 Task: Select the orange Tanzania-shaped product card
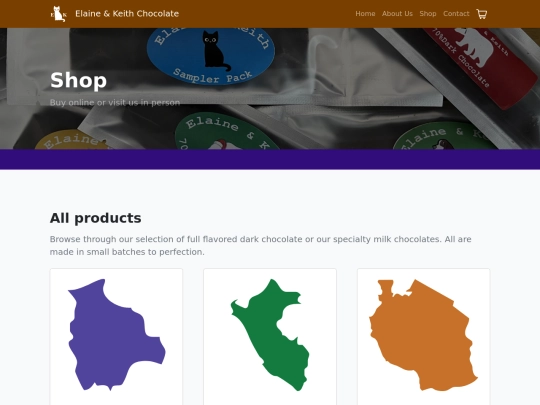click(x=424, y=337)
